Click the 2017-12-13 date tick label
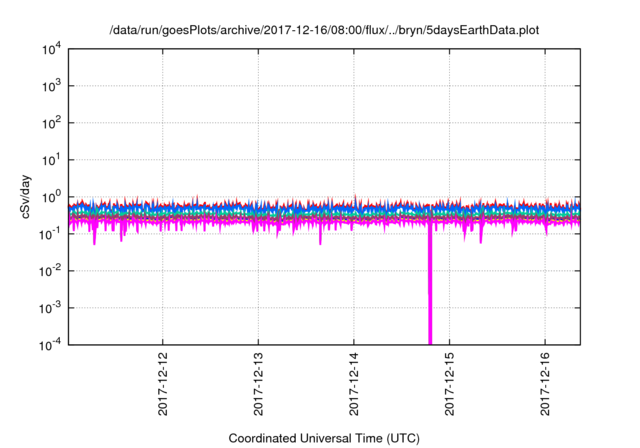This screenshot has width=640, height=448. pyautogui.click(x=258, y=384)
